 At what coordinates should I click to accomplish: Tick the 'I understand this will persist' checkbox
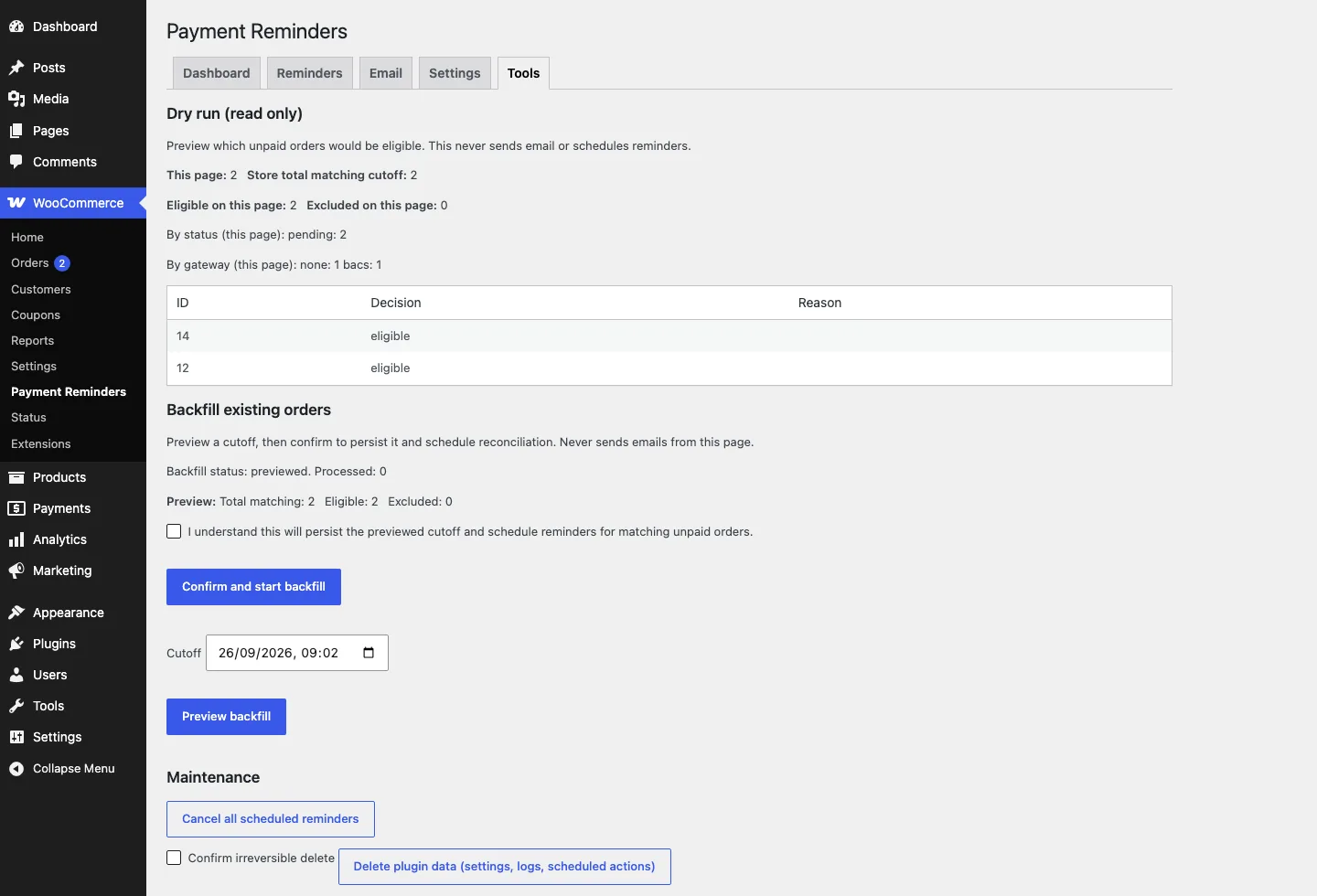pyautogui.click(x=174, y=531)
